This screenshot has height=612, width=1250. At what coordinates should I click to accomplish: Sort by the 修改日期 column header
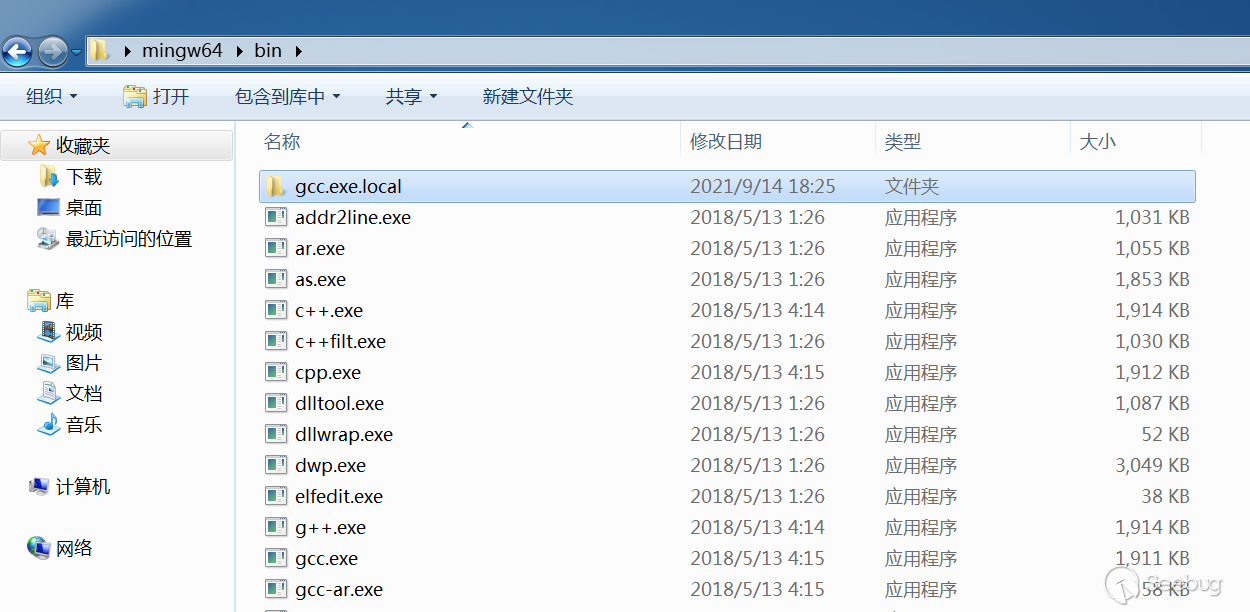click(726, 142)
